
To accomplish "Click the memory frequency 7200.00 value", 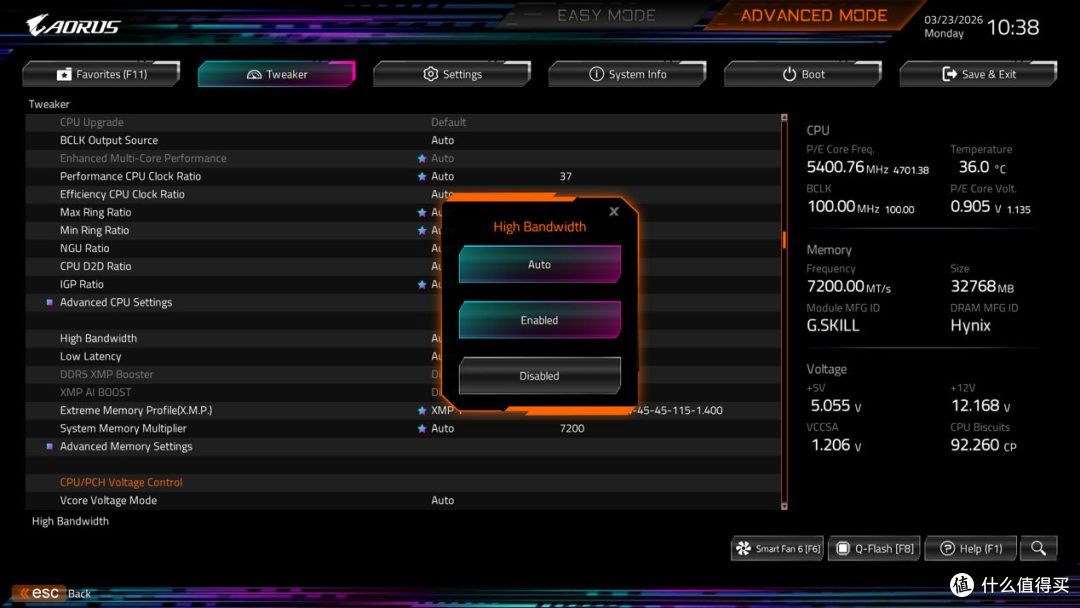I will 835,286.
